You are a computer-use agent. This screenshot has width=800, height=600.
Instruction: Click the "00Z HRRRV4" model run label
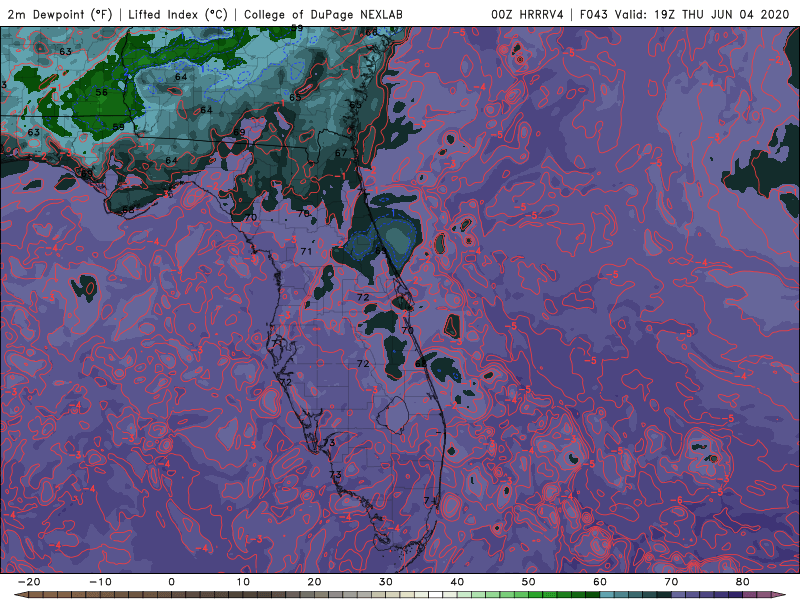click(527, 14)
